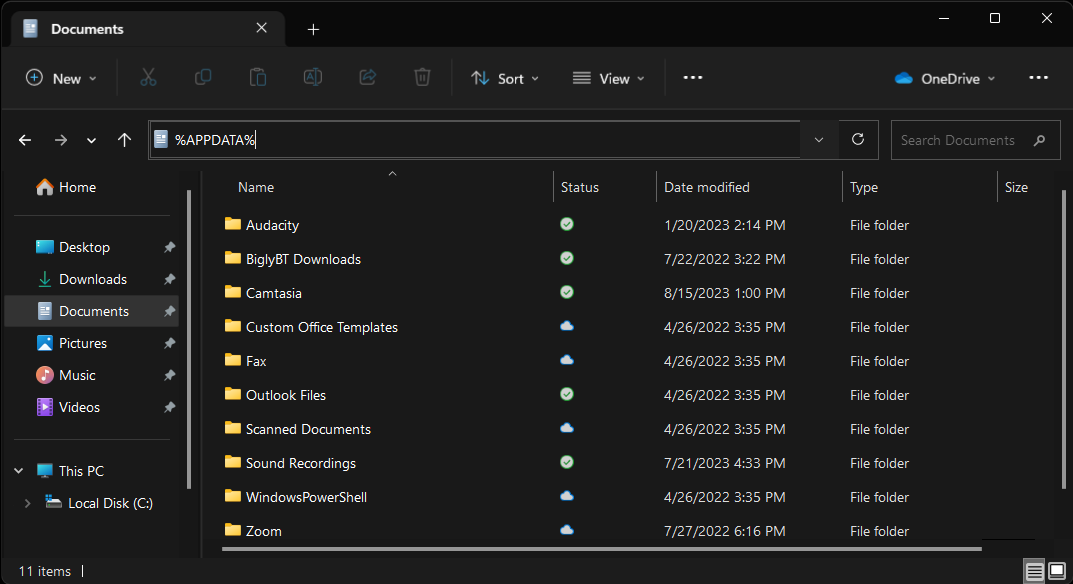1073x584 pixels.
Task: Select the Zoom folder icon
Action: 233,530
